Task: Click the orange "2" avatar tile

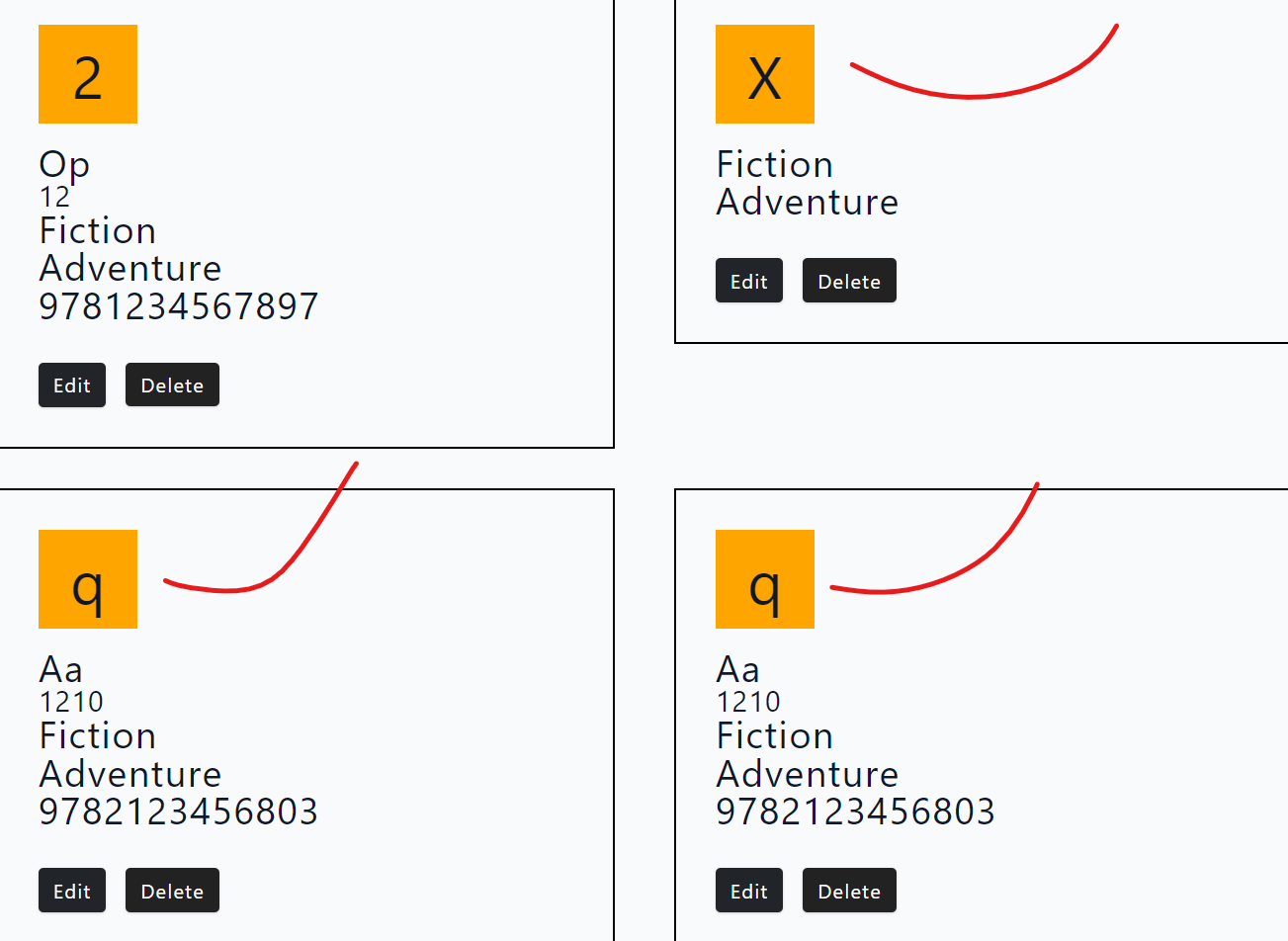Action: [88, 74]
